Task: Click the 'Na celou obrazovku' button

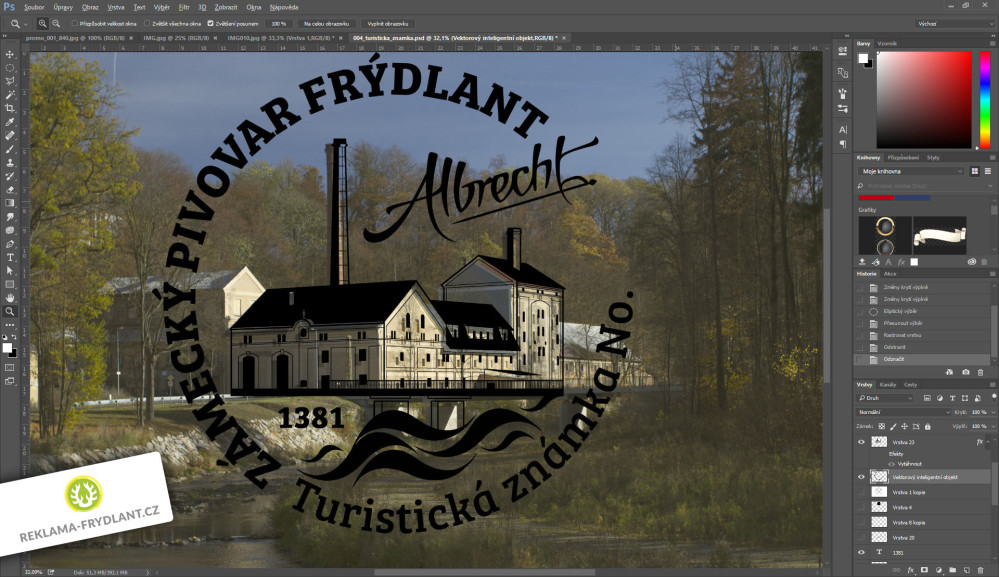Action: point(322,23)
